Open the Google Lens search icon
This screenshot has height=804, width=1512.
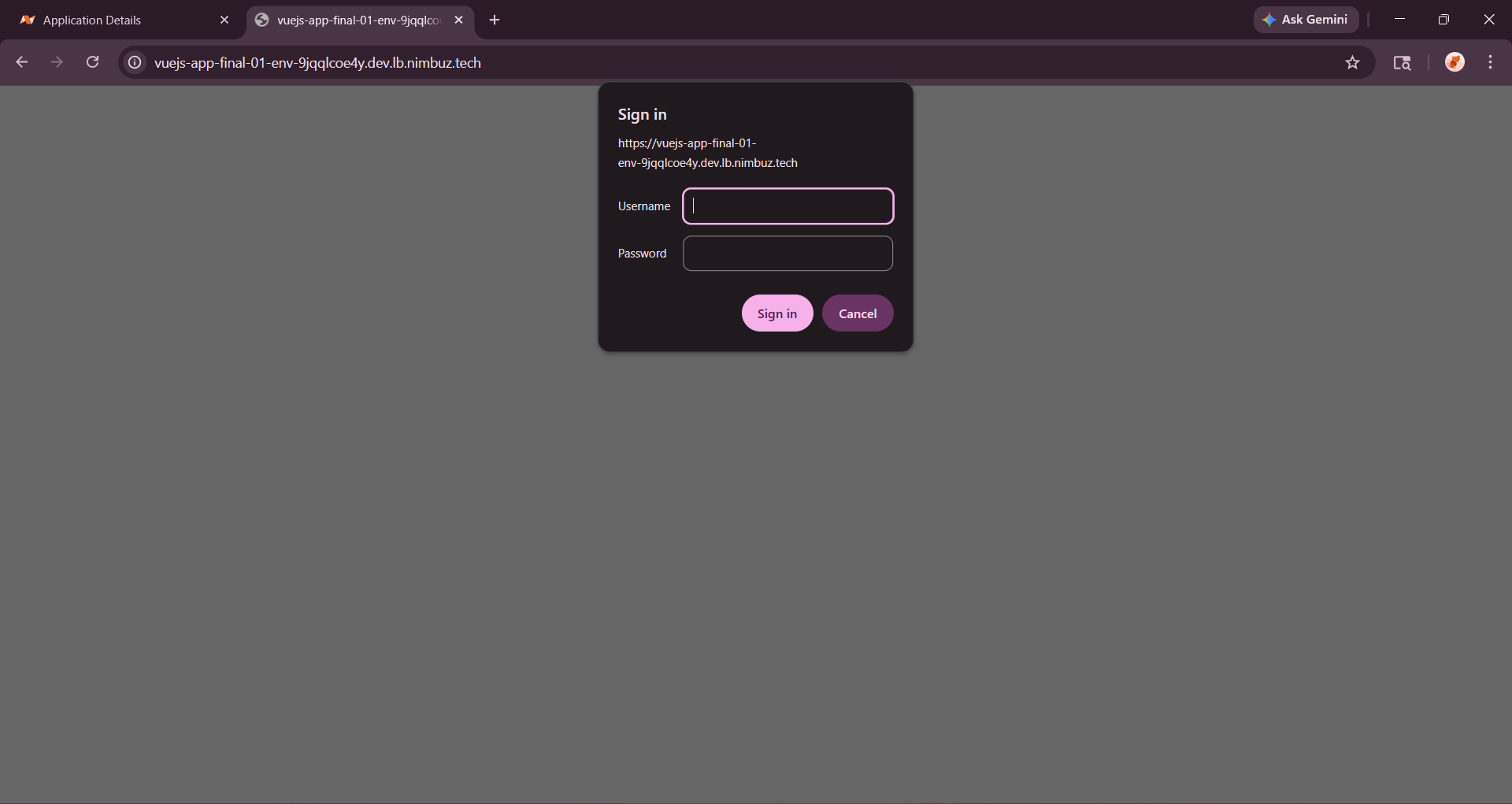[1402, 62]
